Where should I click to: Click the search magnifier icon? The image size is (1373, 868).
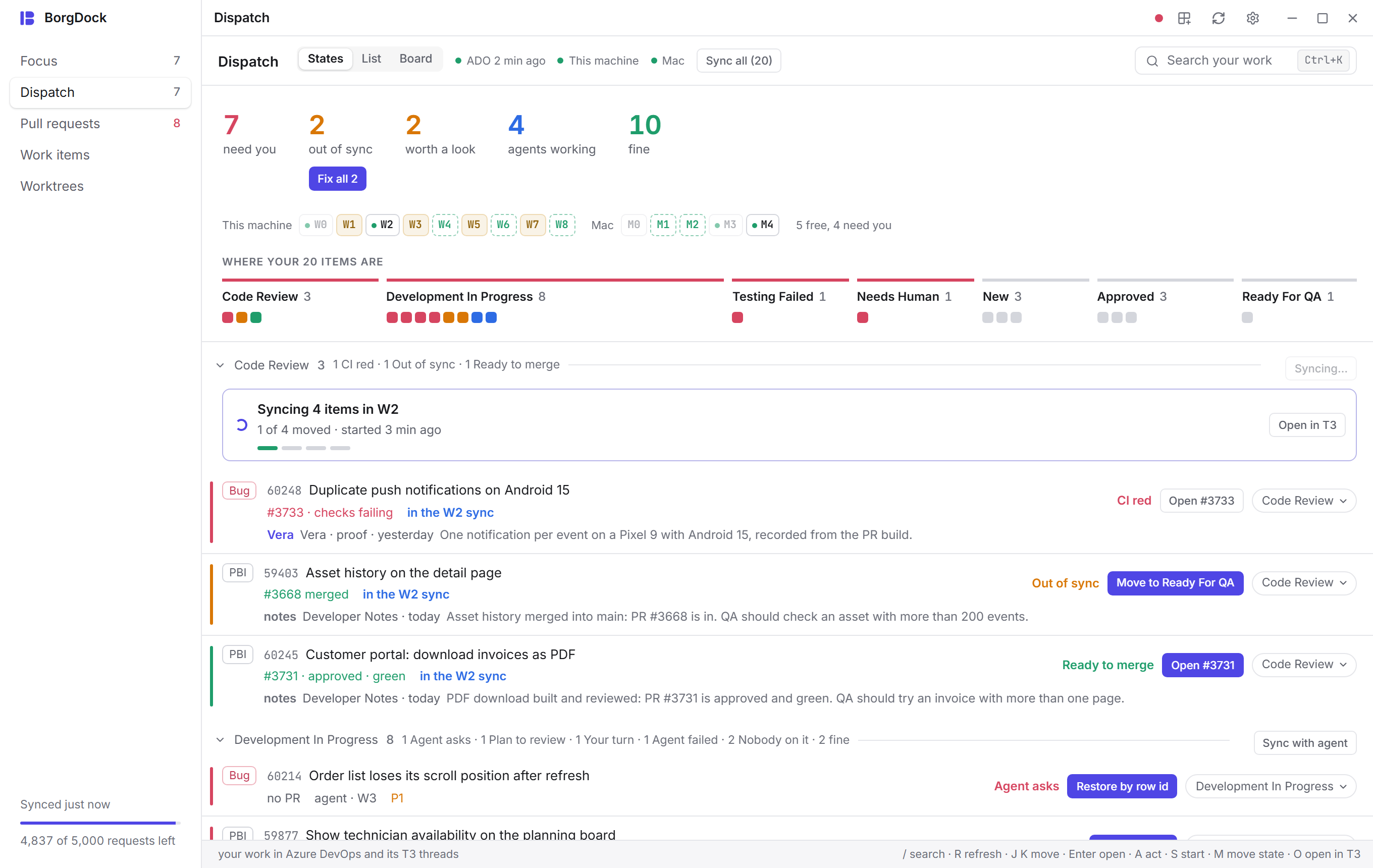(1152, 61)
